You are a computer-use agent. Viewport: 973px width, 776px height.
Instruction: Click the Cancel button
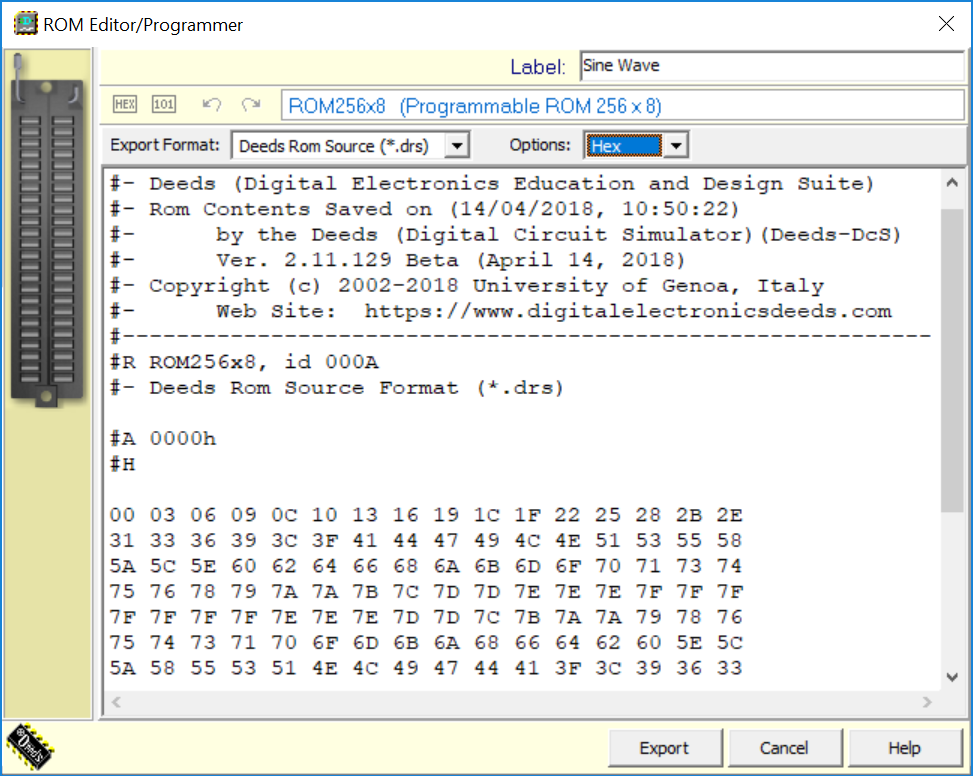[785, 748]
